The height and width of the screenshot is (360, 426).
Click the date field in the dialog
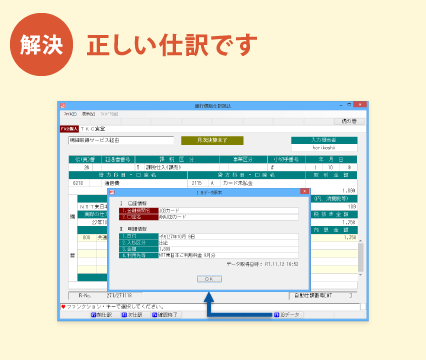(228, 236)
